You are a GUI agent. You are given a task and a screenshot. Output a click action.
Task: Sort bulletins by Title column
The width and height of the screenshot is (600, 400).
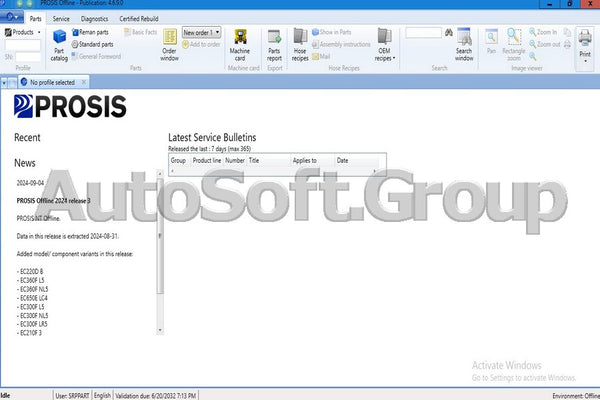pyautogui.click(x=269, y=160)
